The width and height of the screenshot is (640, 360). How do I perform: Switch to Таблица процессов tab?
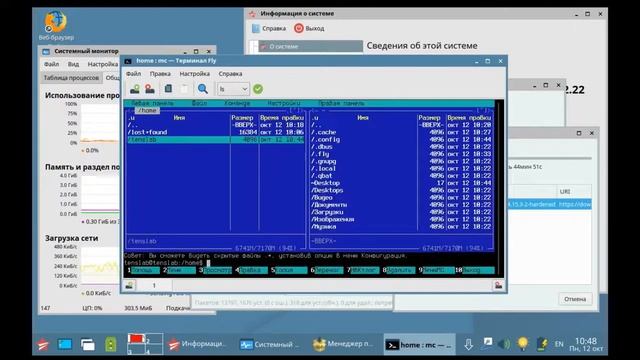pos(71,78)
